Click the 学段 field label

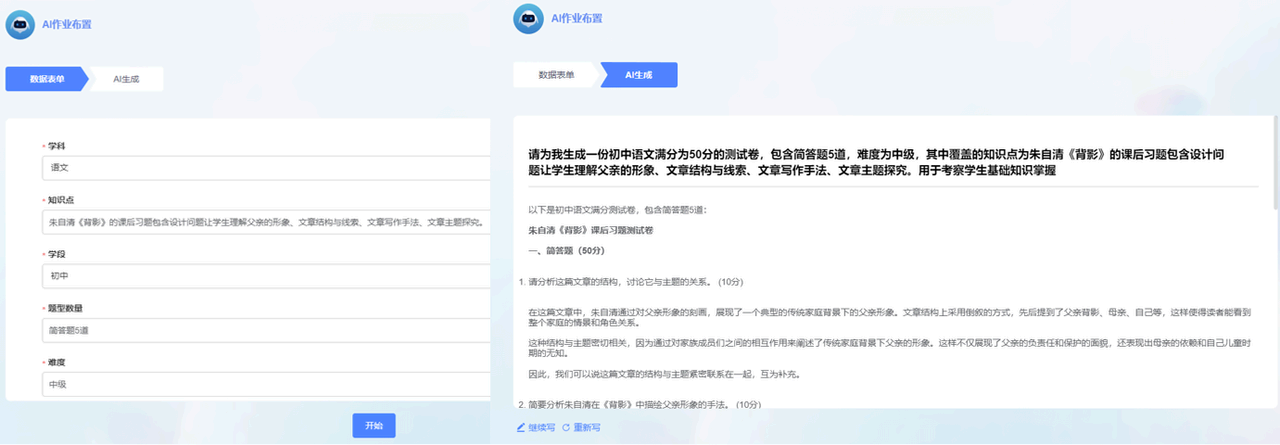55,254
